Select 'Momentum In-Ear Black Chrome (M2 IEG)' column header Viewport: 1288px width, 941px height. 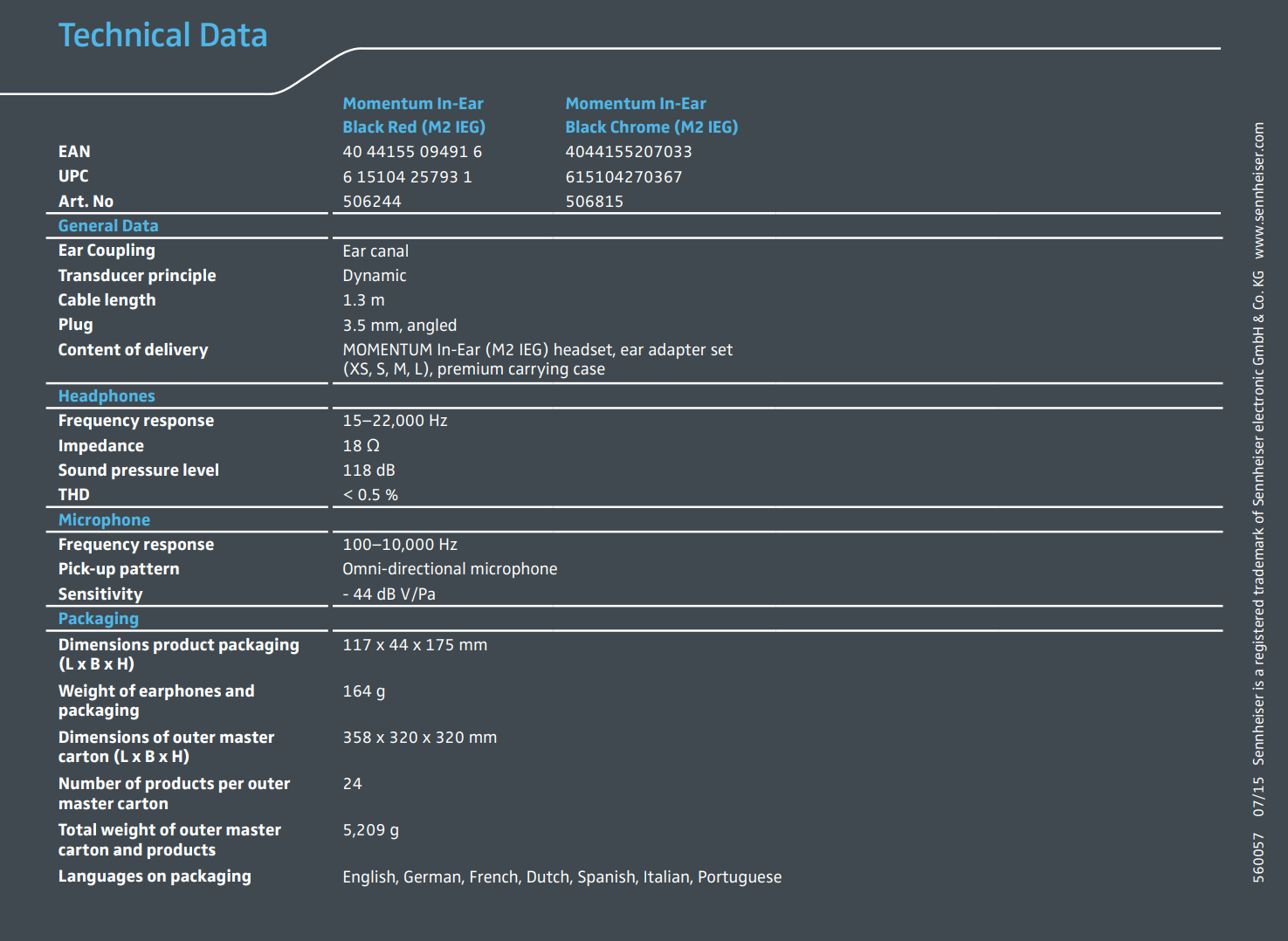tap(651, 115)
